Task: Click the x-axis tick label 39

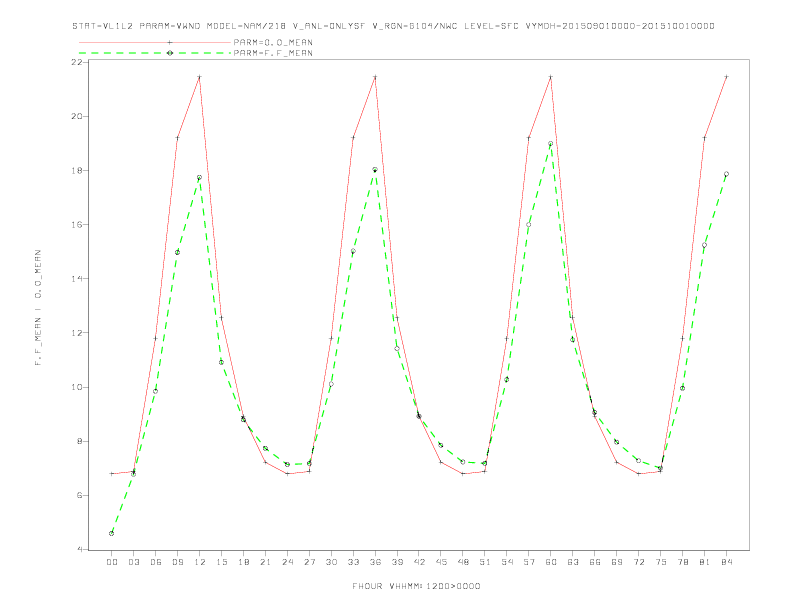Action: [397, 562]
